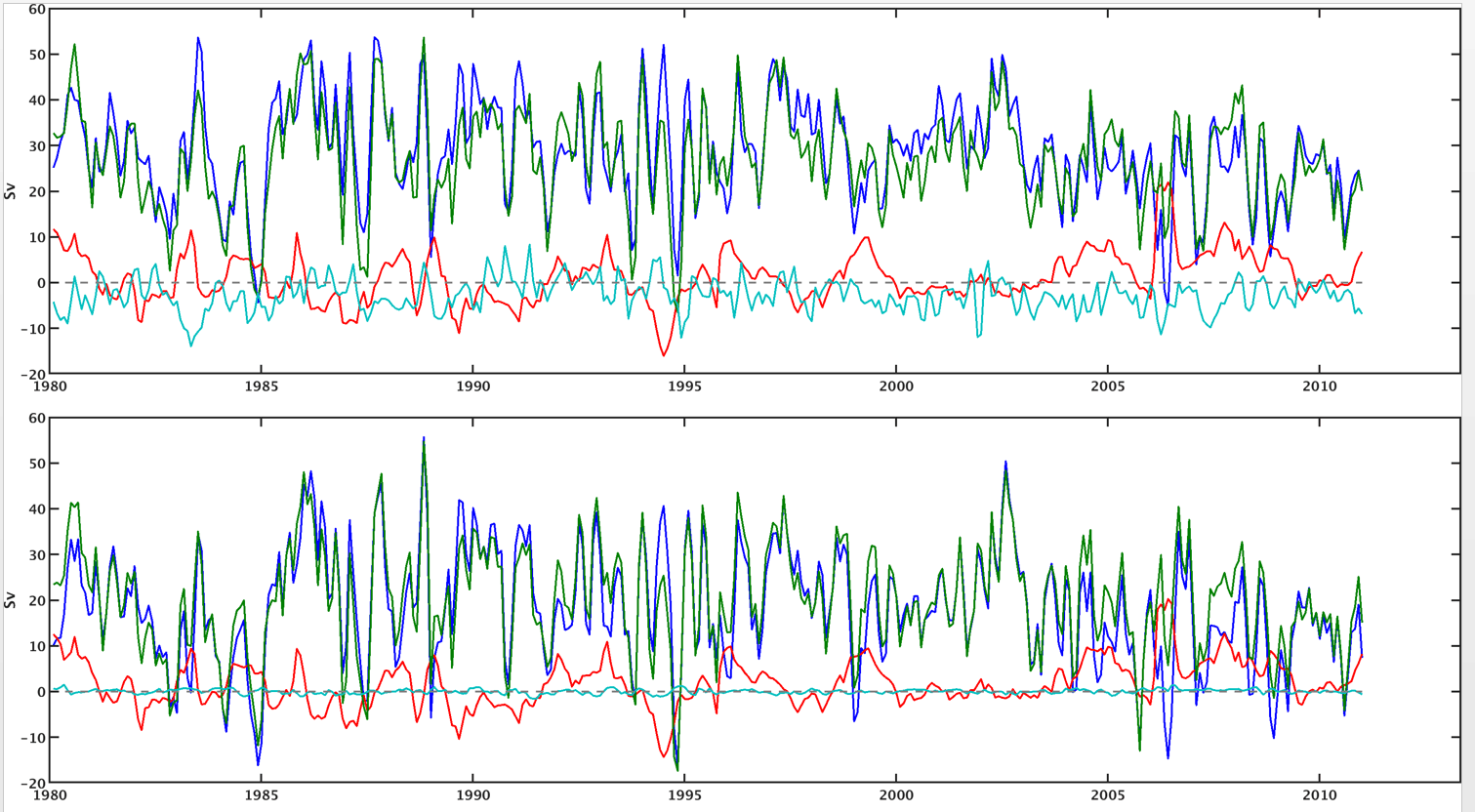The image size is (1475, 812).
Task: Pick the 1990 tick label beneath the bottom plot
Action: (x=472, y=795)
